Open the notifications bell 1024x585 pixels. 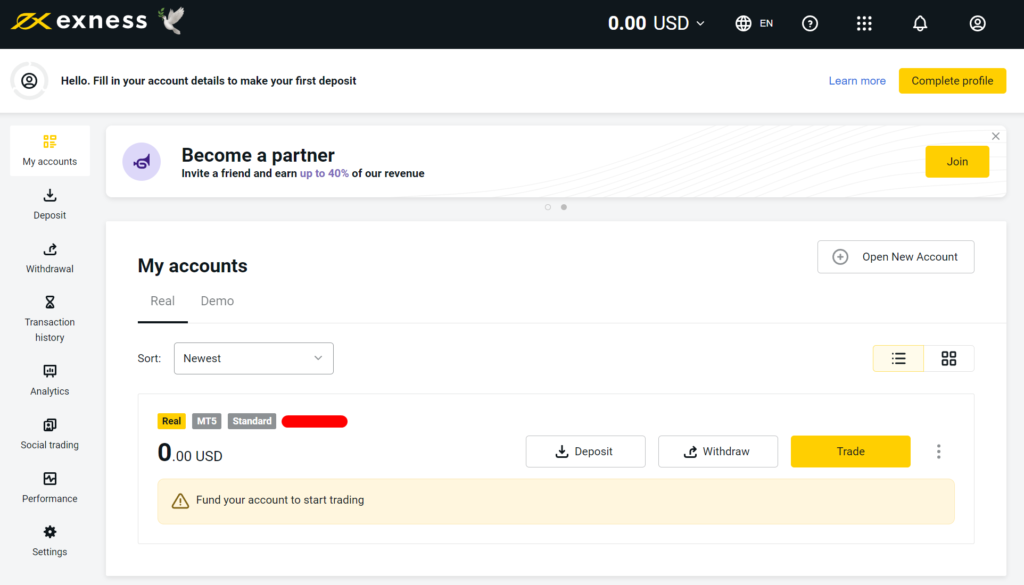click(x=920, y=24)
